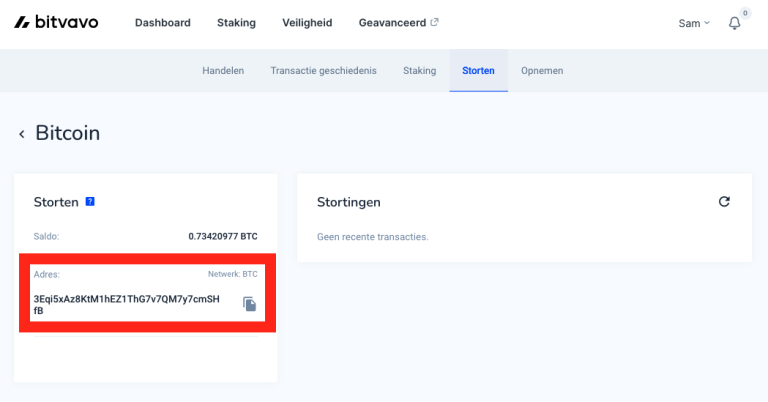Image resolution: width=768 pixels, height=402 pixels.
Task: Refresh the Stortingen list
Action: click(x=724, y=202)
